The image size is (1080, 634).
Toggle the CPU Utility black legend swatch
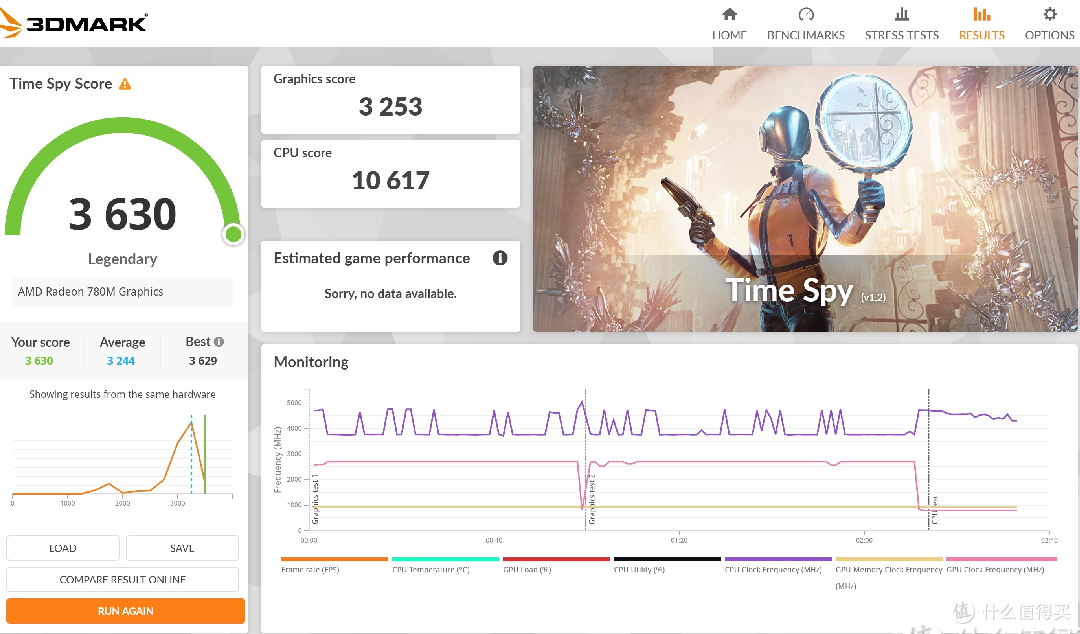[x=667, y=559]
